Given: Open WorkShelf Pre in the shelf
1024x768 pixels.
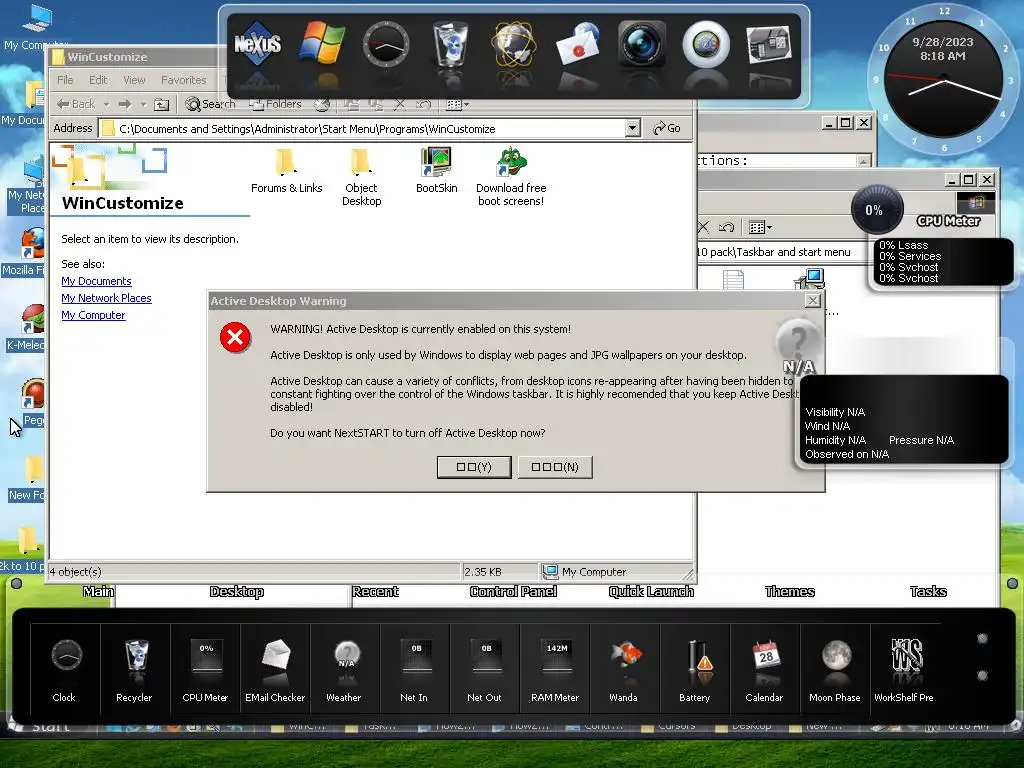Looking at the screenshot, I should (x=904, y=669).
